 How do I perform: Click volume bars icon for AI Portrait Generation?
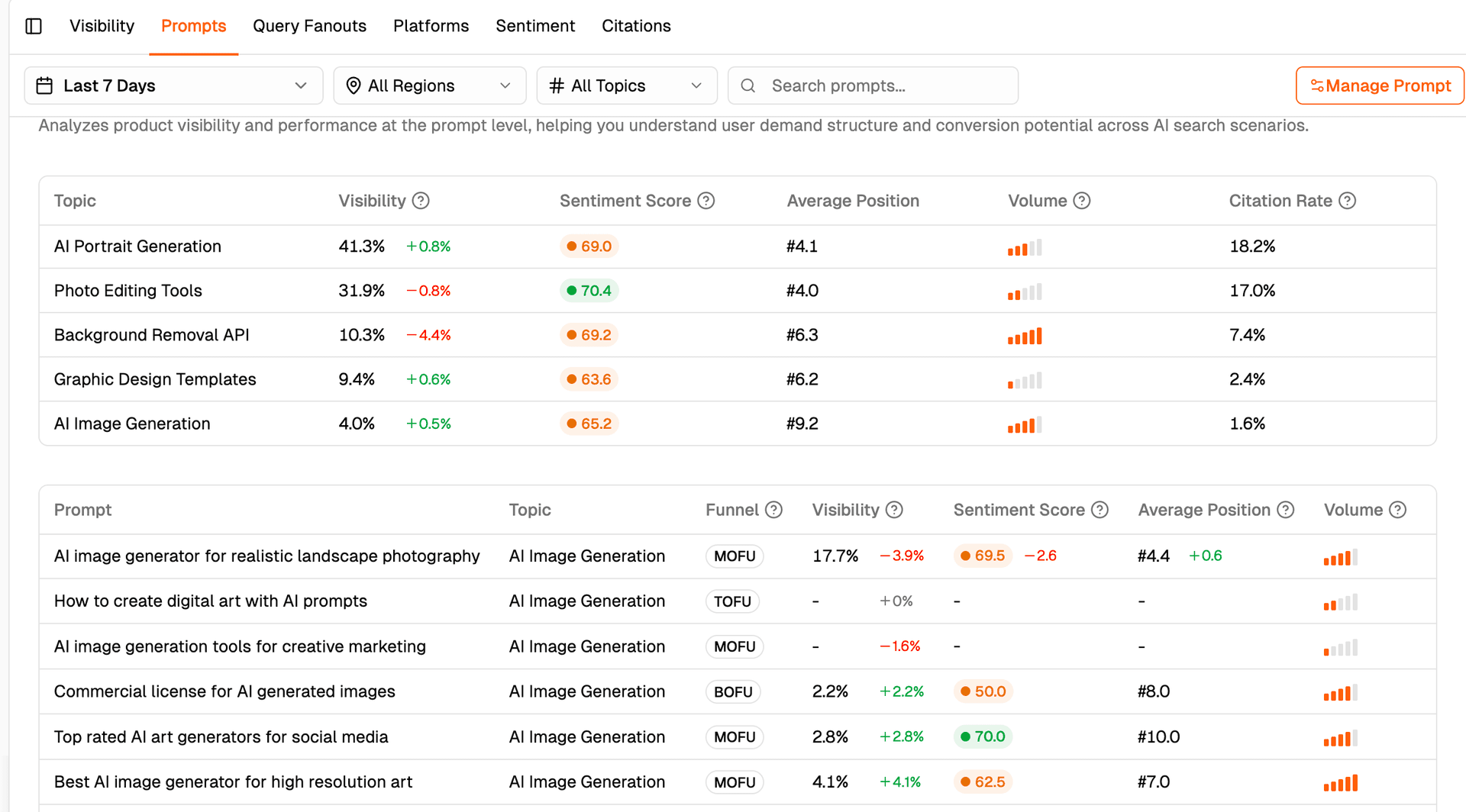pyautogui.click(x=1025, y=247)
